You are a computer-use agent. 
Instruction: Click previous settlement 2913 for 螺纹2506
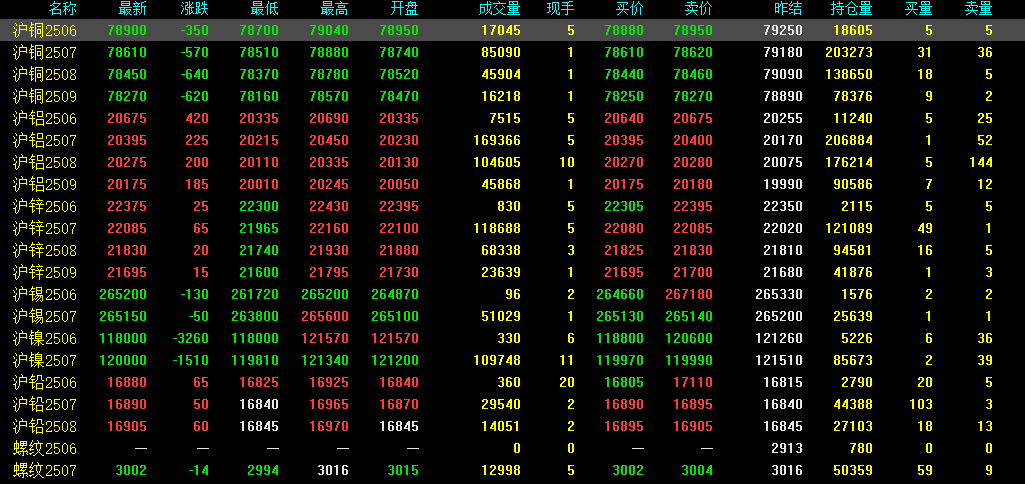tap(789, 448)
